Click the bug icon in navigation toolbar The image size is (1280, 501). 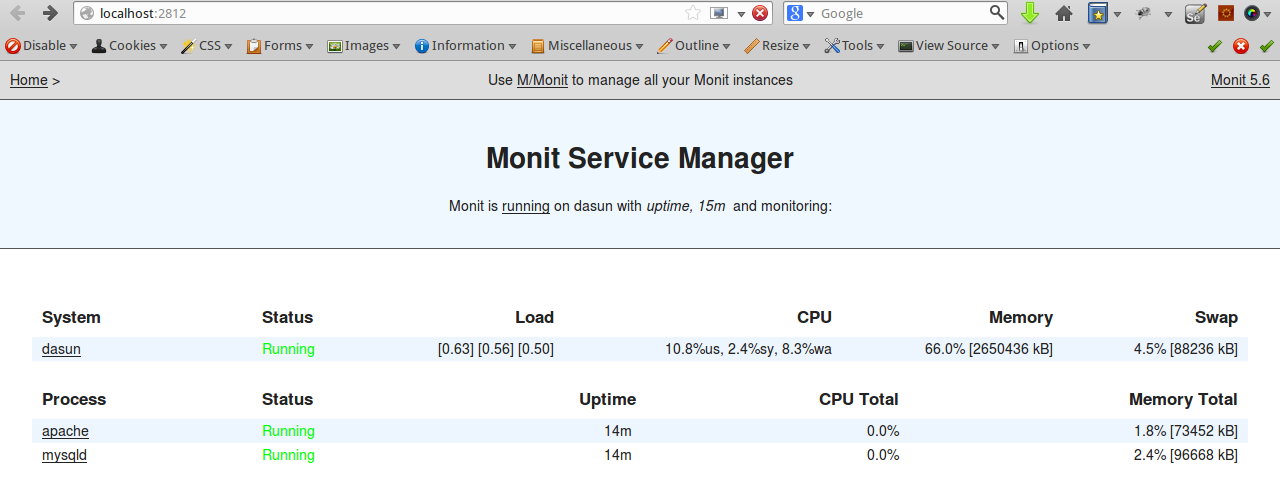(1145, 13)
